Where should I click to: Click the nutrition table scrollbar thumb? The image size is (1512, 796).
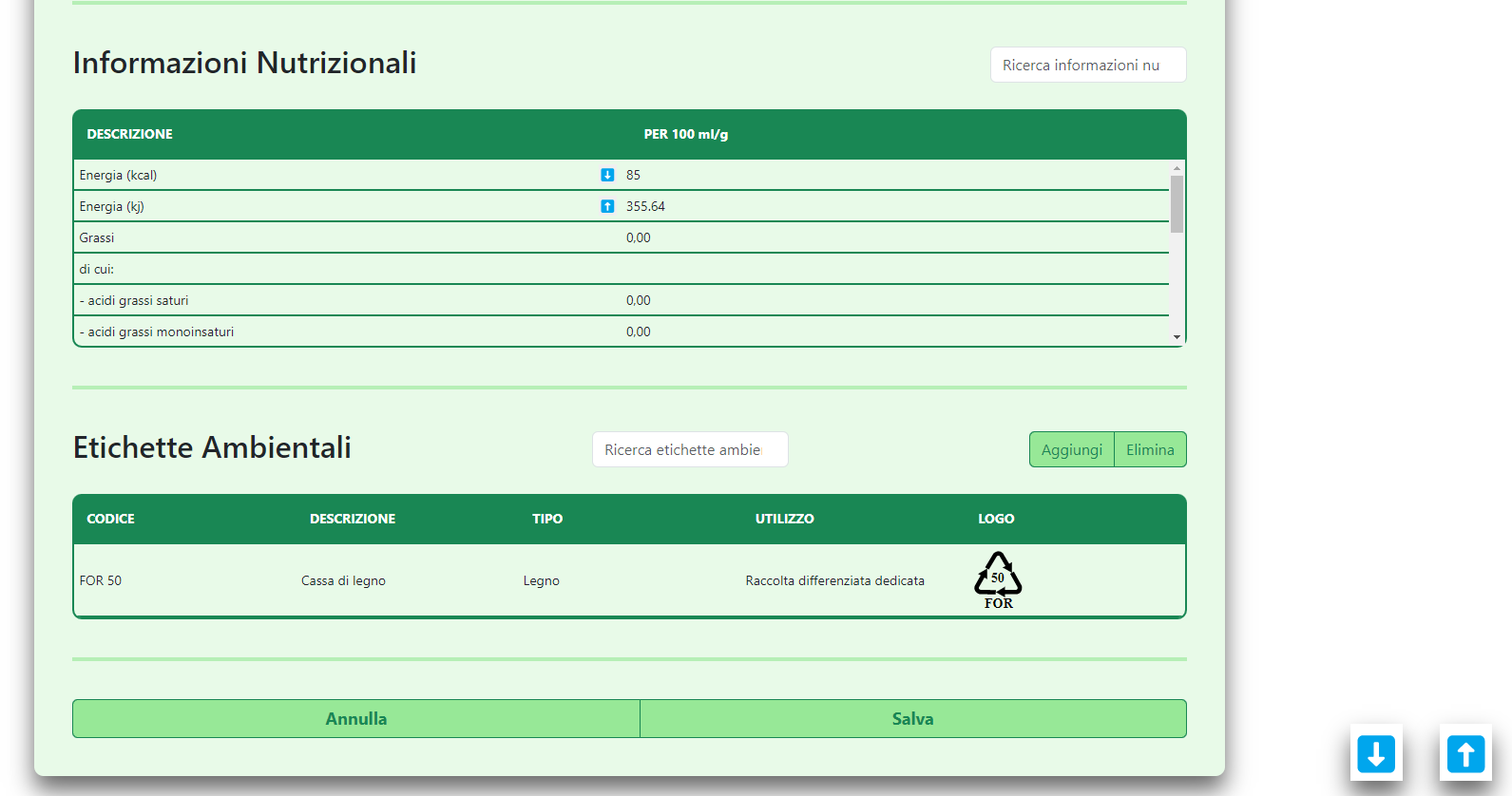coord(1177,203)
